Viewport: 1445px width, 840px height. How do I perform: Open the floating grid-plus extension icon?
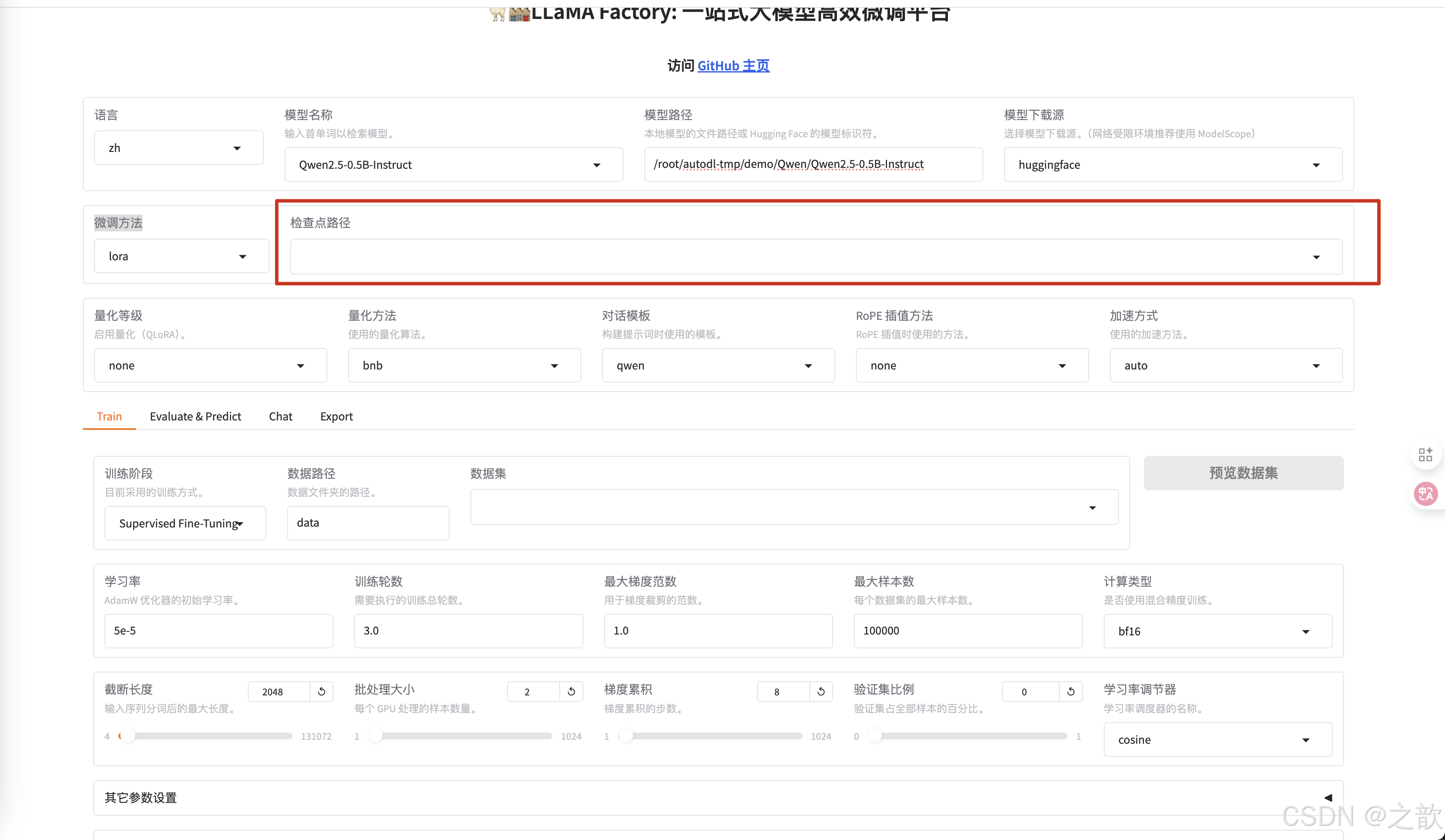coord(1426,455)
